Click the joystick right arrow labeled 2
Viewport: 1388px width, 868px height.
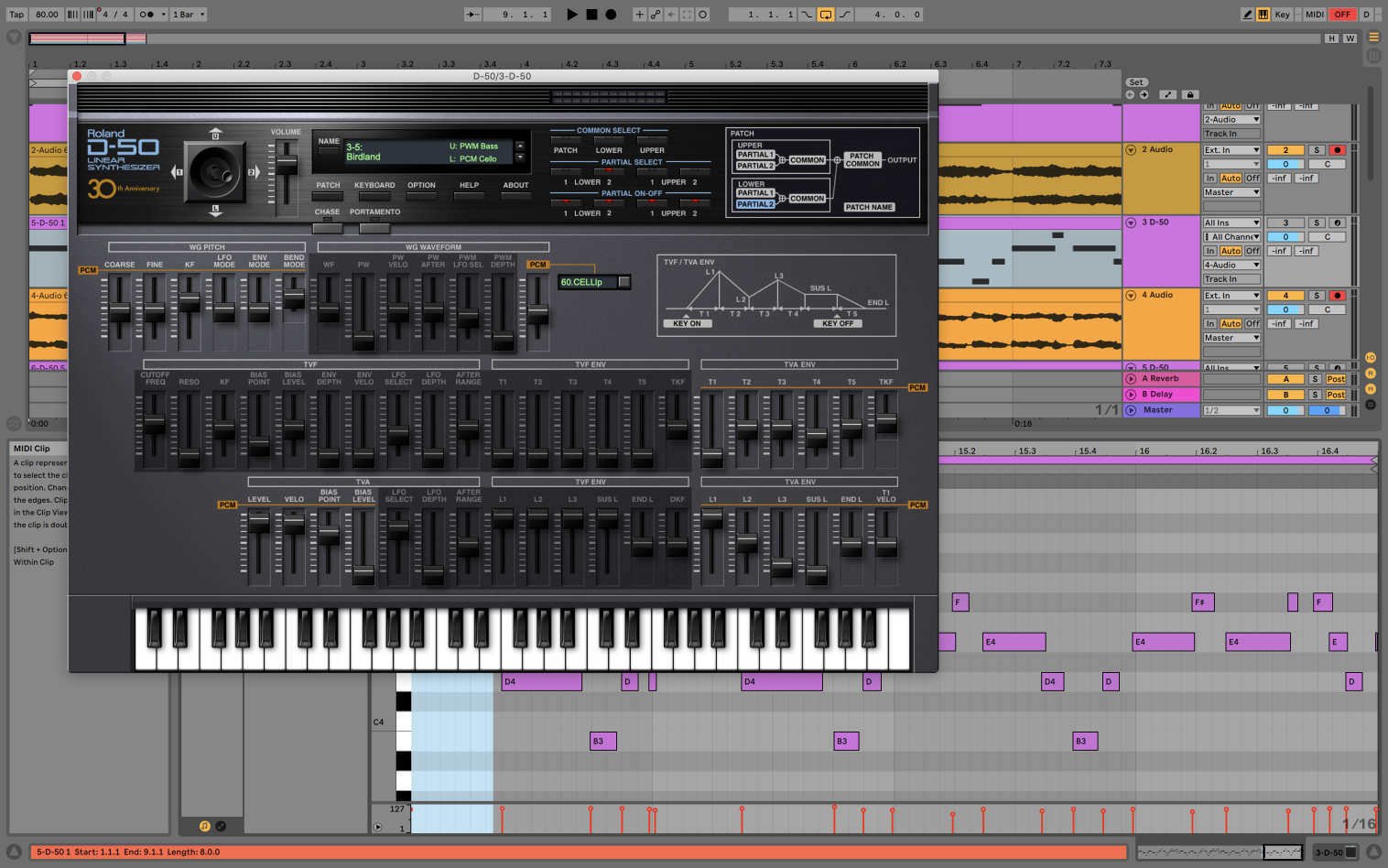[x=254, y=171]
